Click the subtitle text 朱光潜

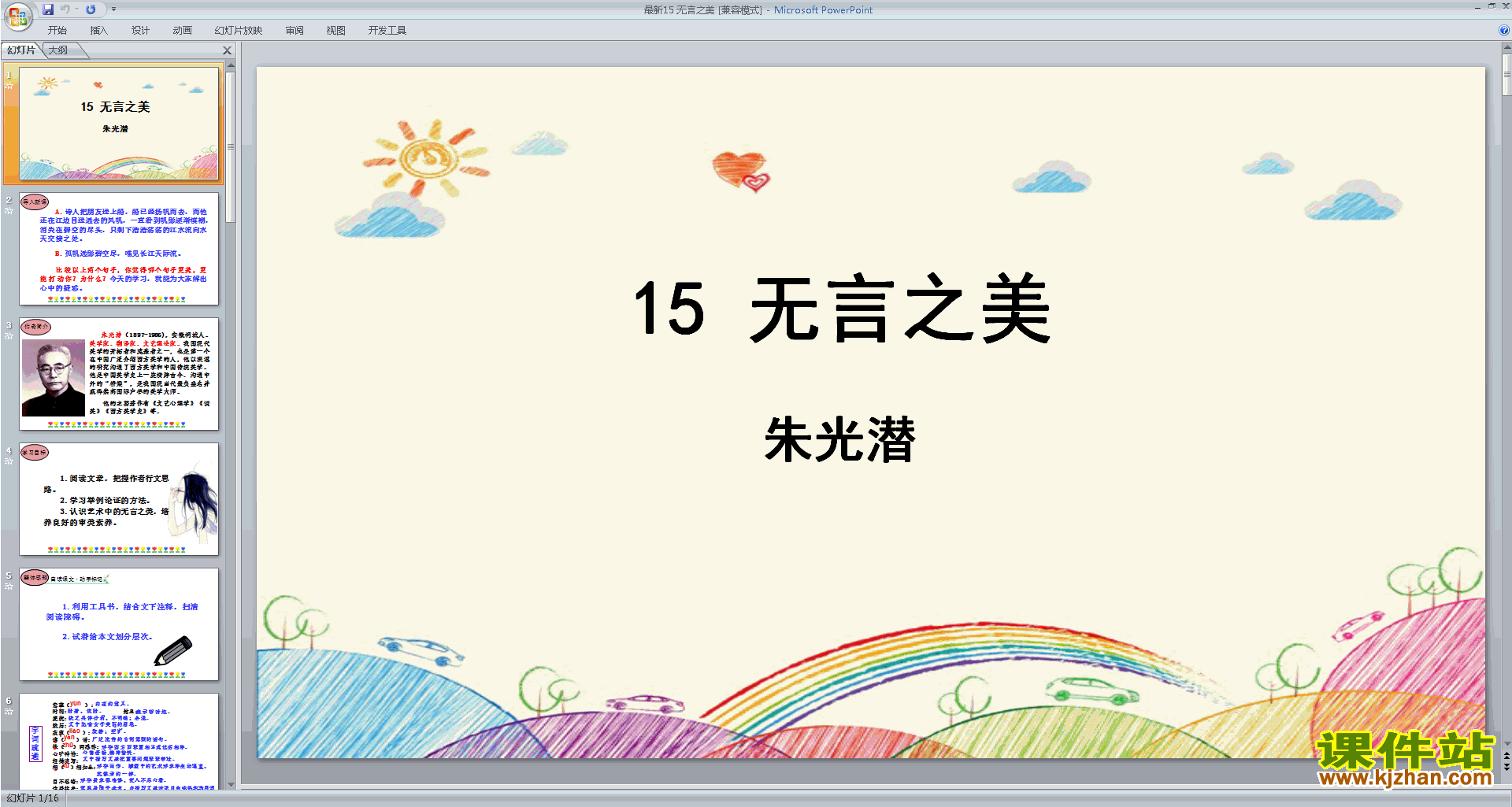tap(839, 439)
